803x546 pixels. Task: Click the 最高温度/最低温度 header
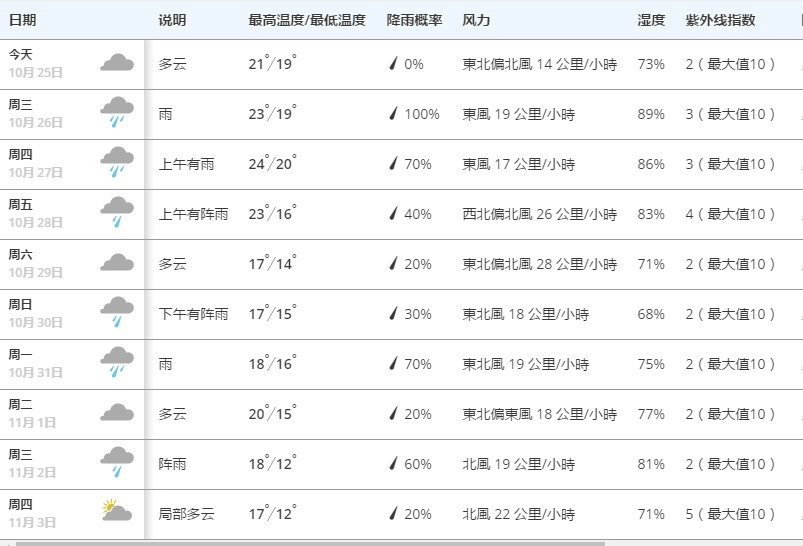[x=307, y=20]
